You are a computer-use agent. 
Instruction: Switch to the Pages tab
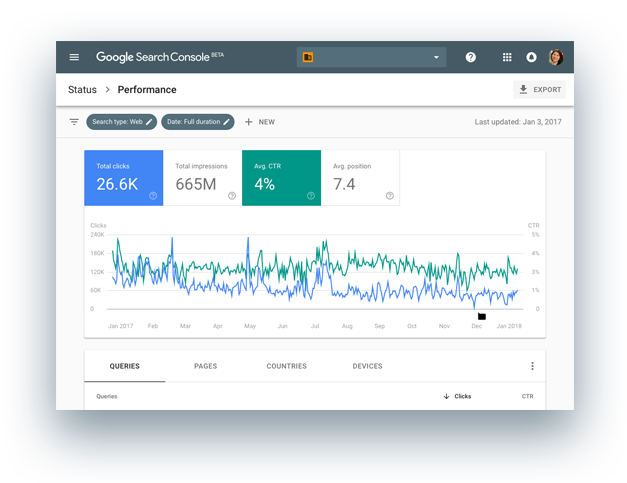coord(205,366)
